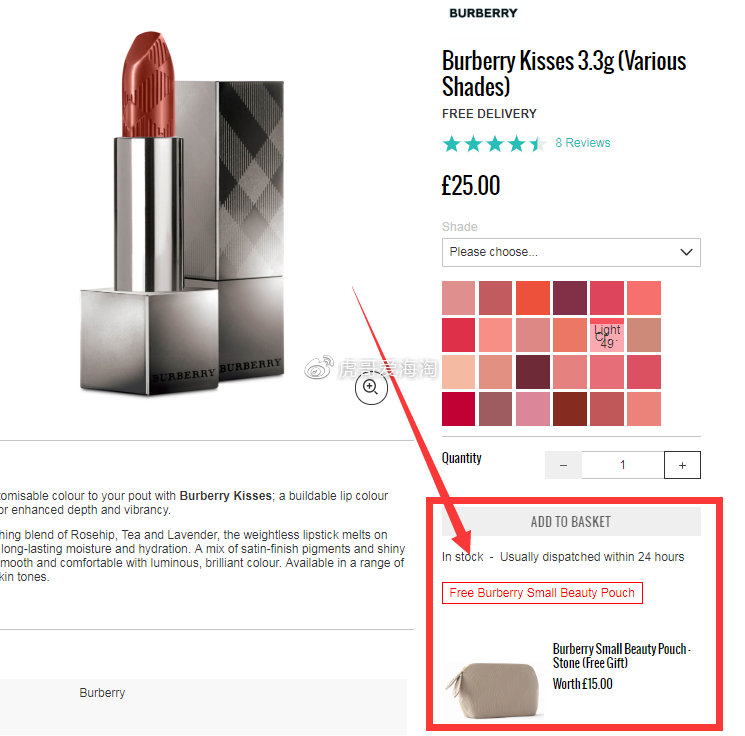Select the dark plum shade swatch in first row
The height and width of the screenshot is (736, 745).
[570, 298]
